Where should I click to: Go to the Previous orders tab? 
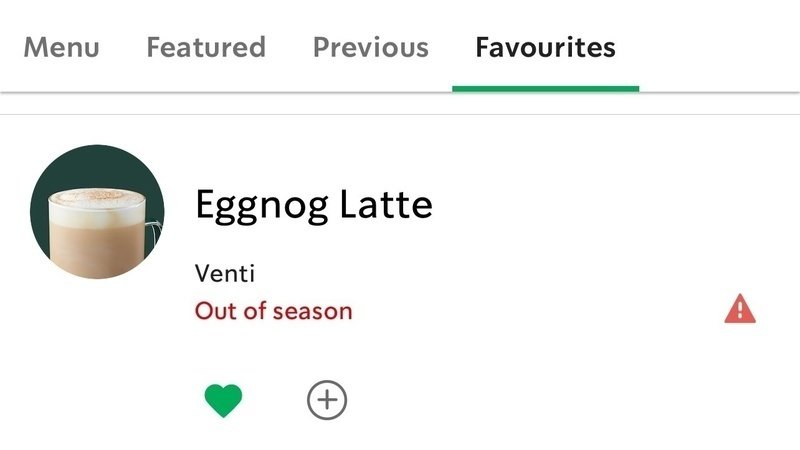pyautogui.click(x=370, y=47)
